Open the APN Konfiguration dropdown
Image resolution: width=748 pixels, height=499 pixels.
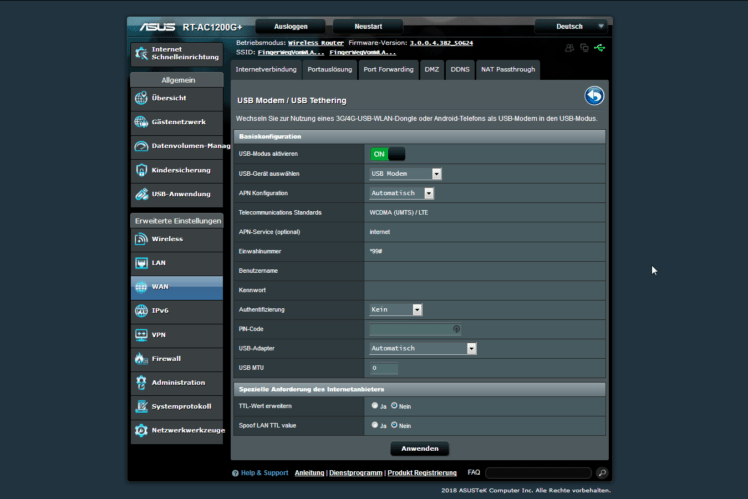[402, 193]
